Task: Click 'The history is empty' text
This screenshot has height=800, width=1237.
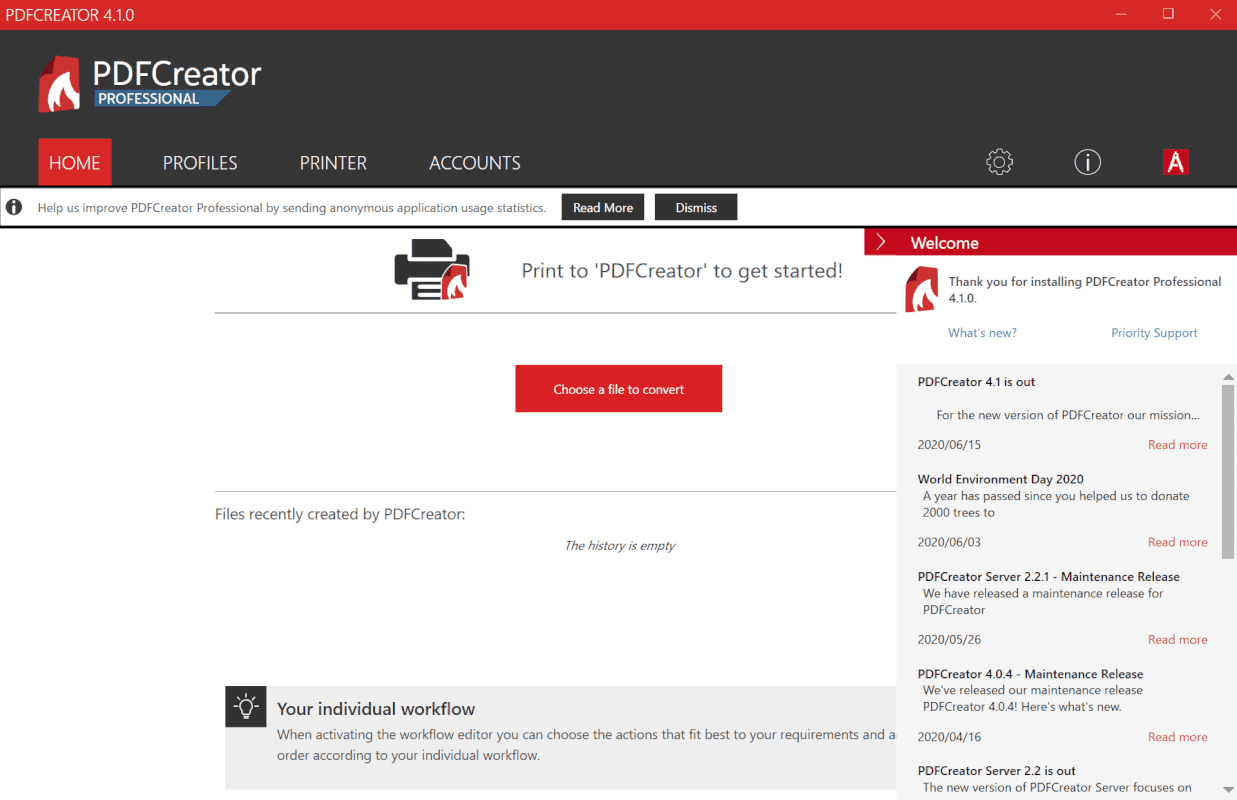Action: [620, 546]
